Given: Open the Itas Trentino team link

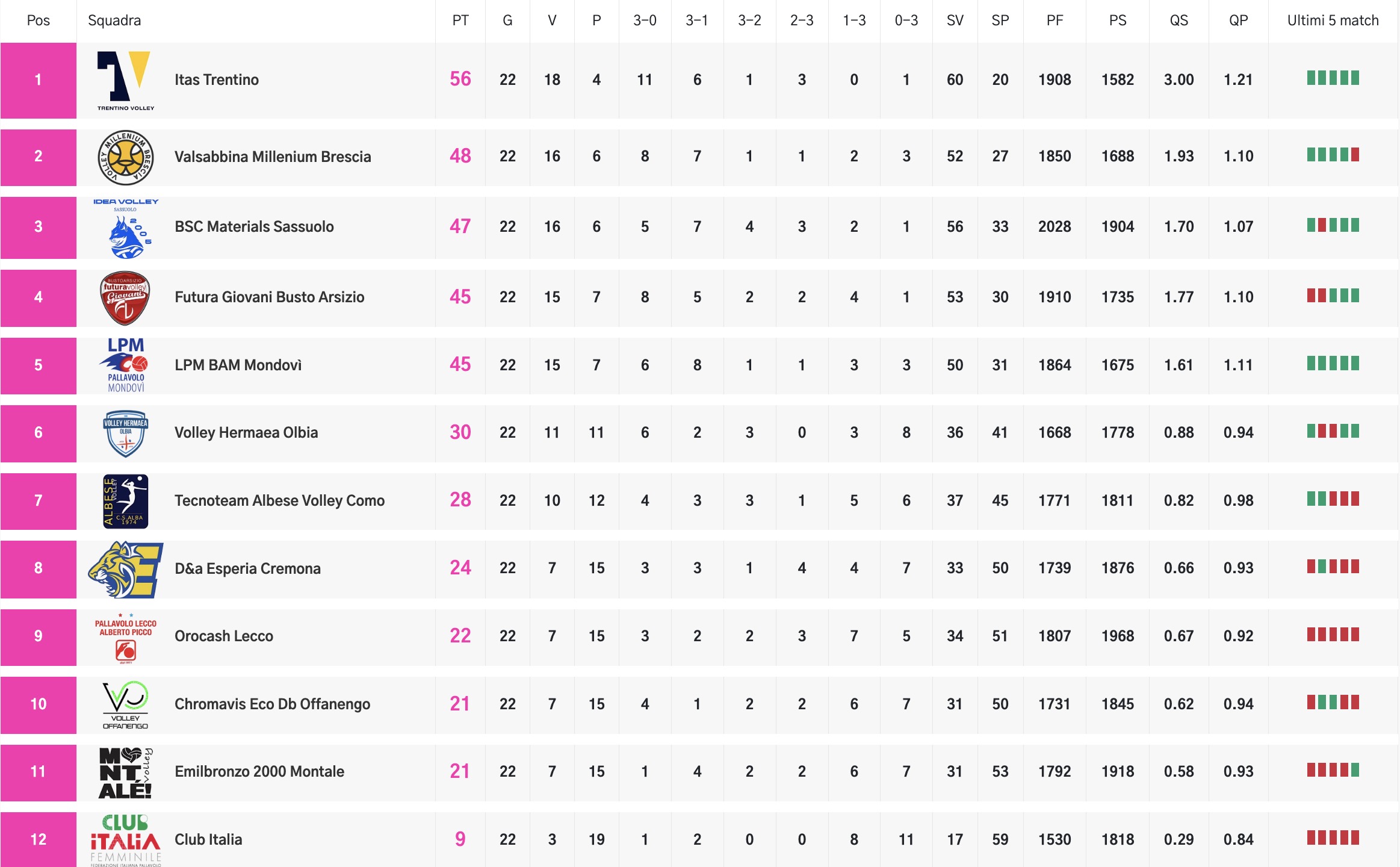Looking at the screenshot, I should [x=217, y=80].
